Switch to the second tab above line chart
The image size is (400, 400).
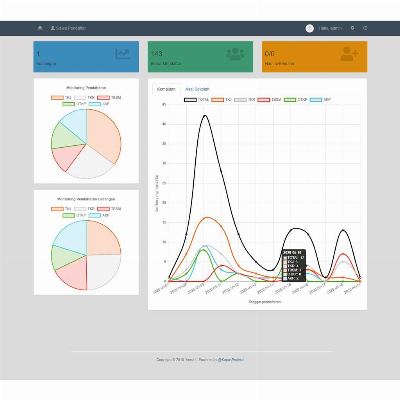pyautogui.click(x=197, y=89)
